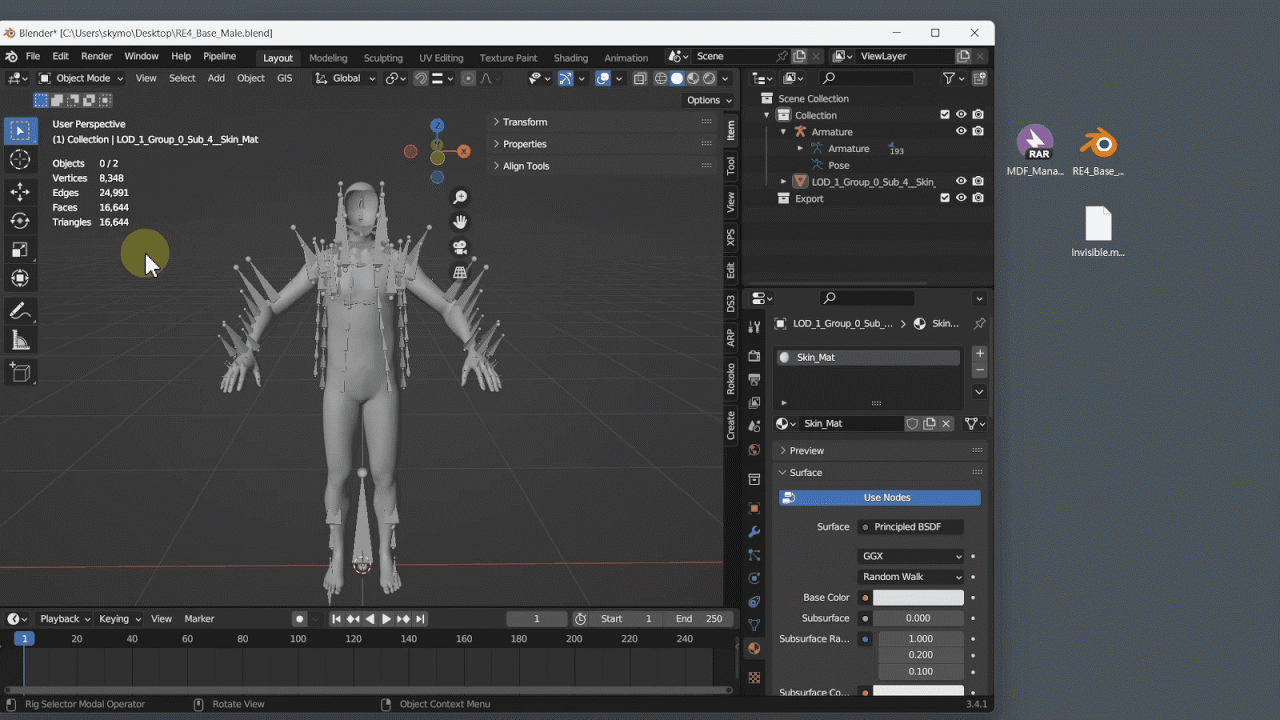This screenshot has height=720, width=1280.
Task: Click Base Color swatch
Action: [x=918, y=598]
